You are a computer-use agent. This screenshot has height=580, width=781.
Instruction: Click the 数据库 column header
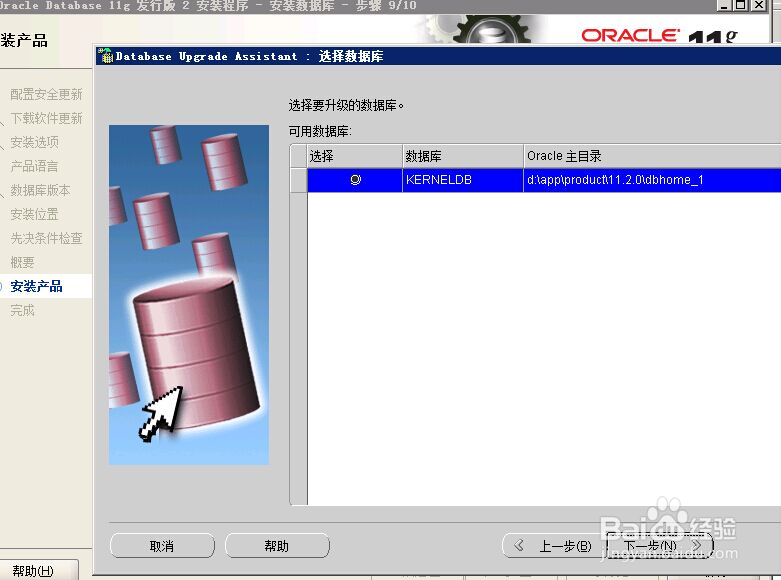point(463,156)
